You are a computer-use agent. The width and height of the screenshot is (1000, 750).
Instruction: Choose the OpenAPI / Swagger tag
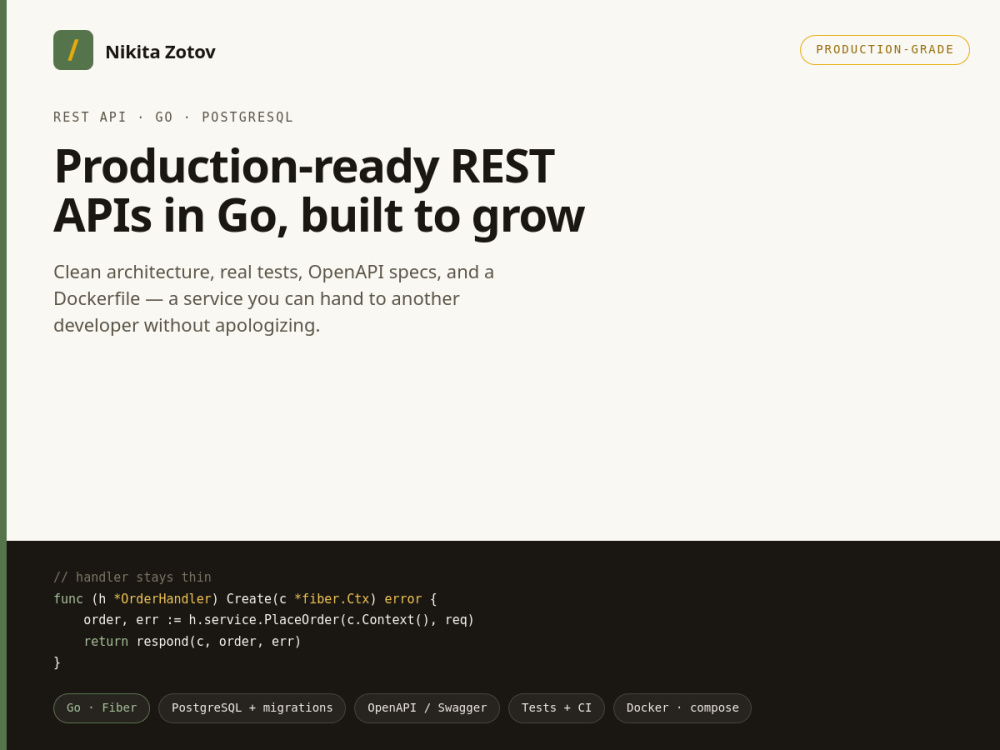tap(427, 708)
